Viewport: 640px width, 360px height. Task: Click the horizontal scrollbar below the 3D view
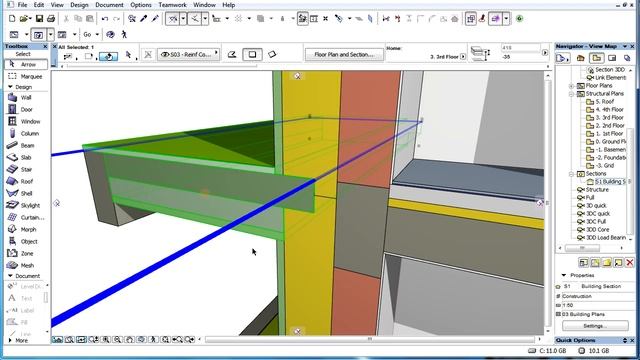click(369, 339)
